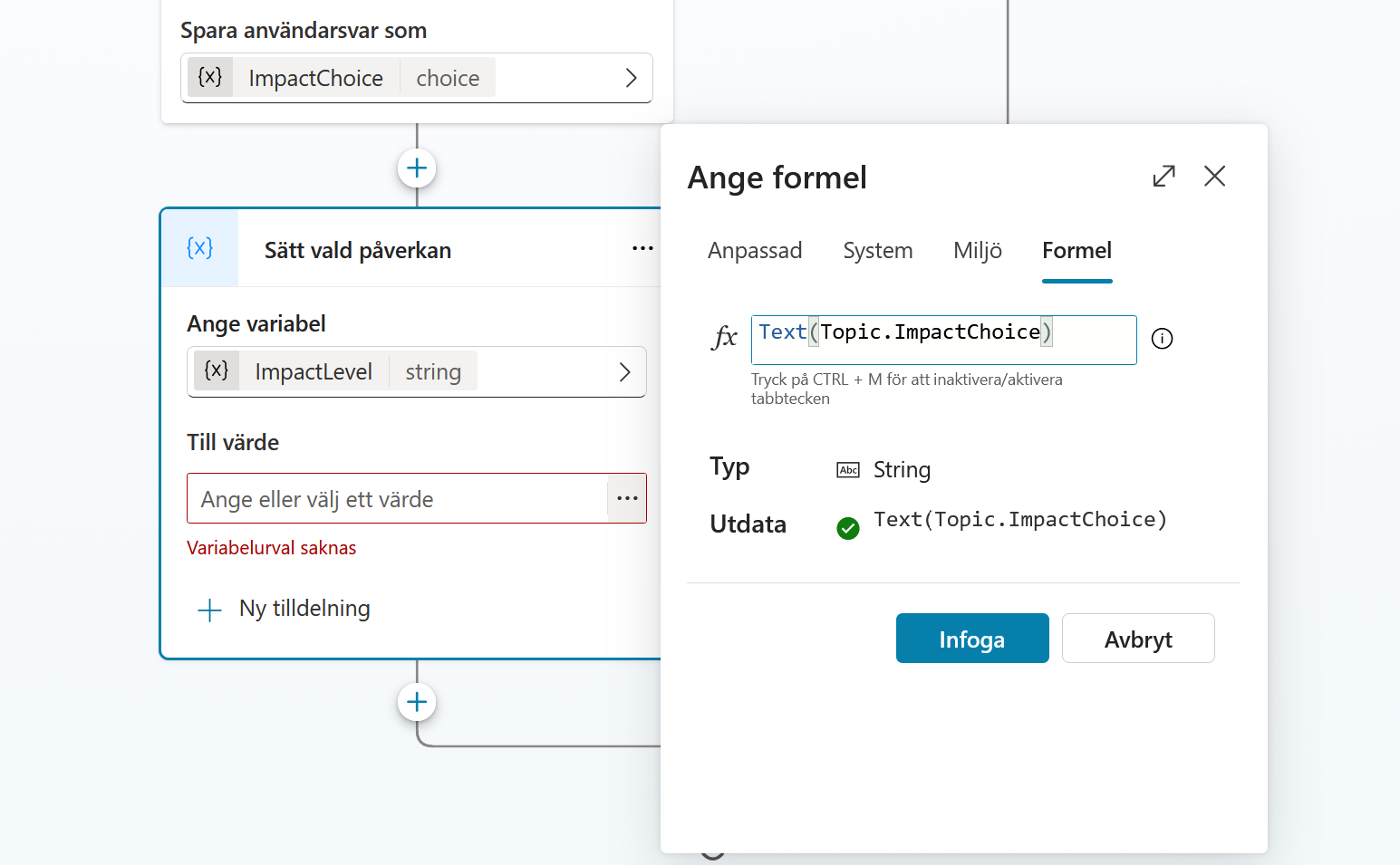Expand the formula panel to full size
The width and height of the screenshot is (1400, 865).
1163,176
